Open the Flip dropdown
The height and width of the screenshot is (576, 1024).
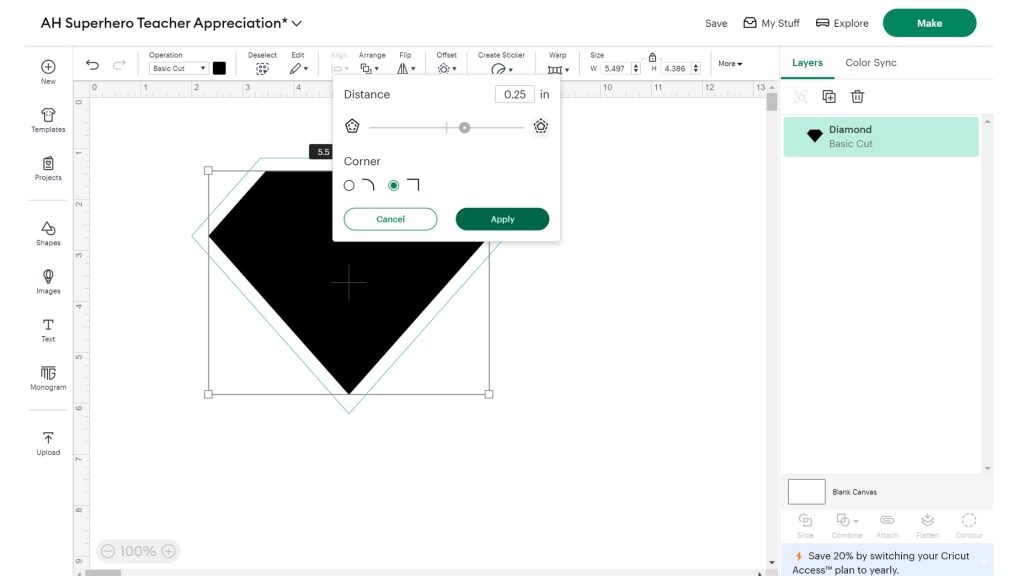[406, 69]
